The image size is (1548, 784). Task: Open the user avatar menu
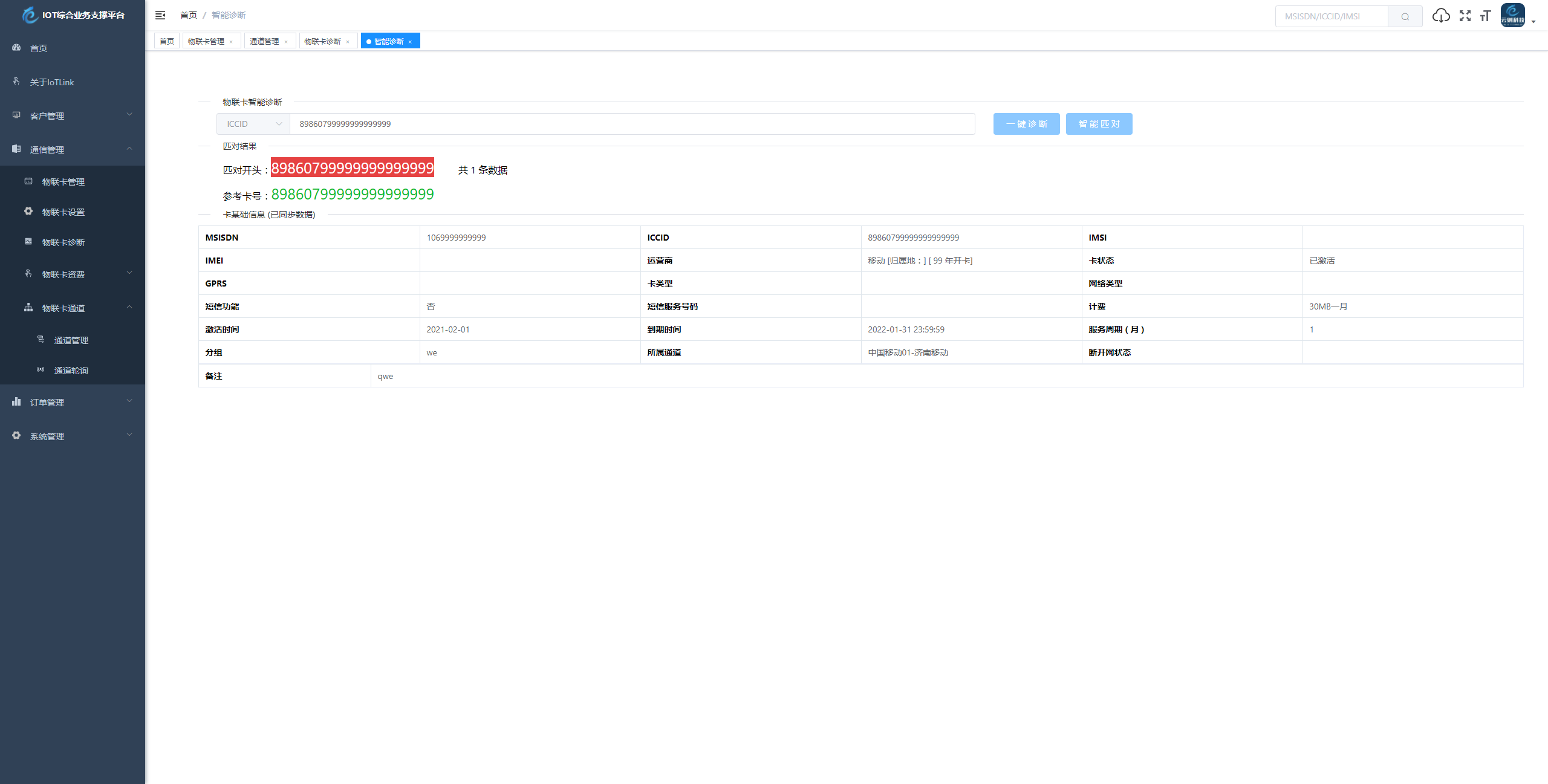(1513, 16)
